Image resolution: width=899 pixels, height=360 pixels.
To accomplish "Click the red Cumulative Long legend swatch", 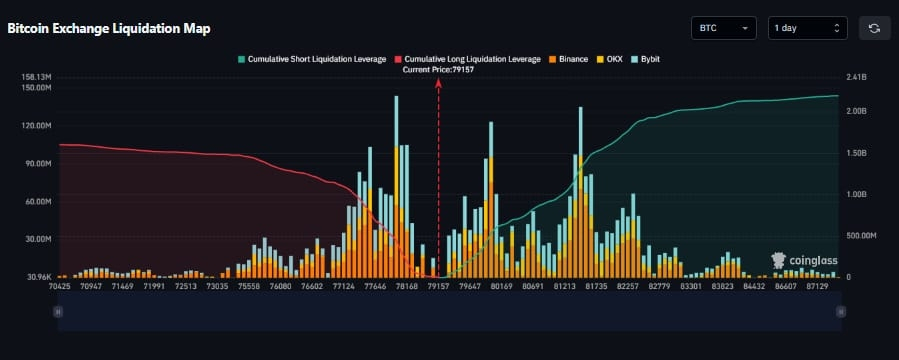I will 398,59.
